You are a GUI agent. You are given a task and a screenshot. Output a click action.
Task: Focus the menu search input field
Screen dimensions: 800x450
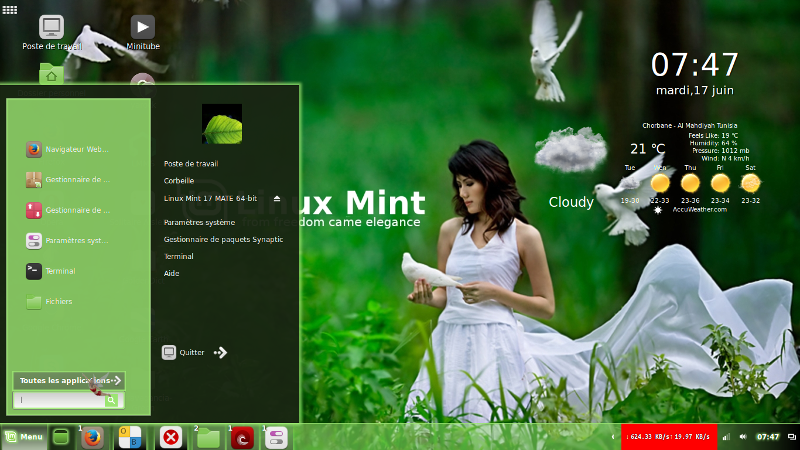[59, 401]
